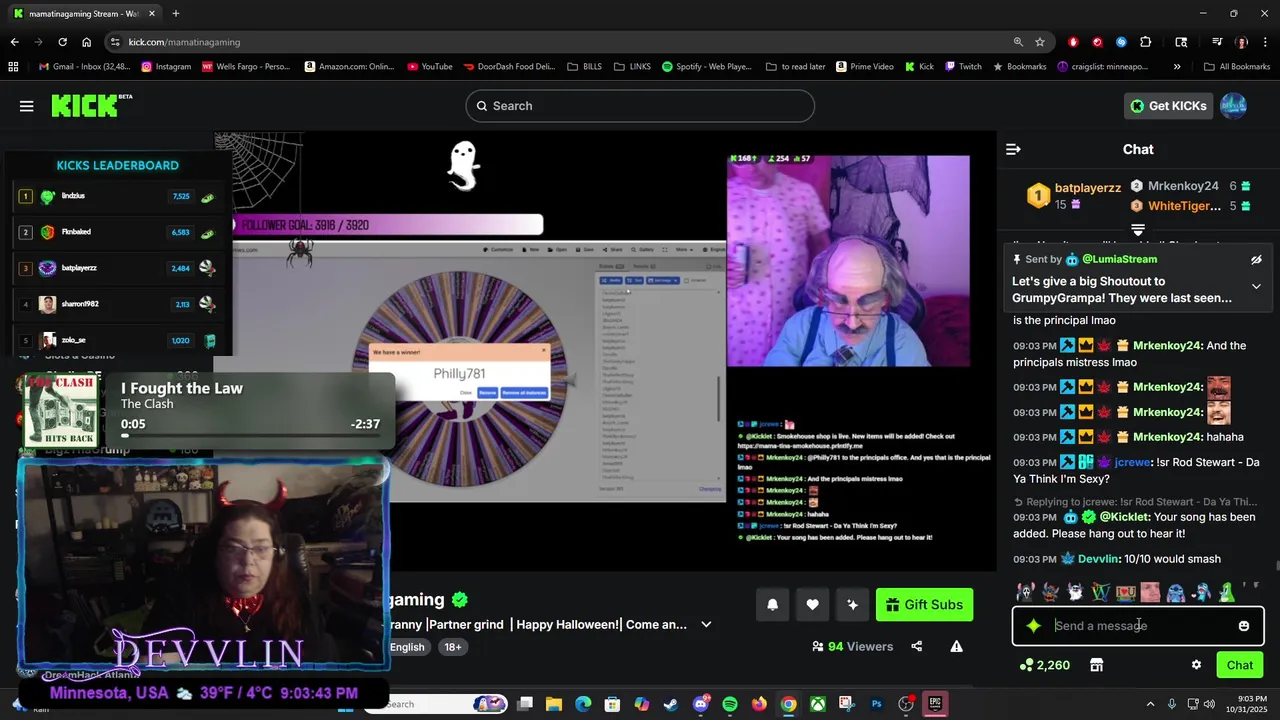
Task: Click the sparkle subscribe button
Action: click(852, 604)
